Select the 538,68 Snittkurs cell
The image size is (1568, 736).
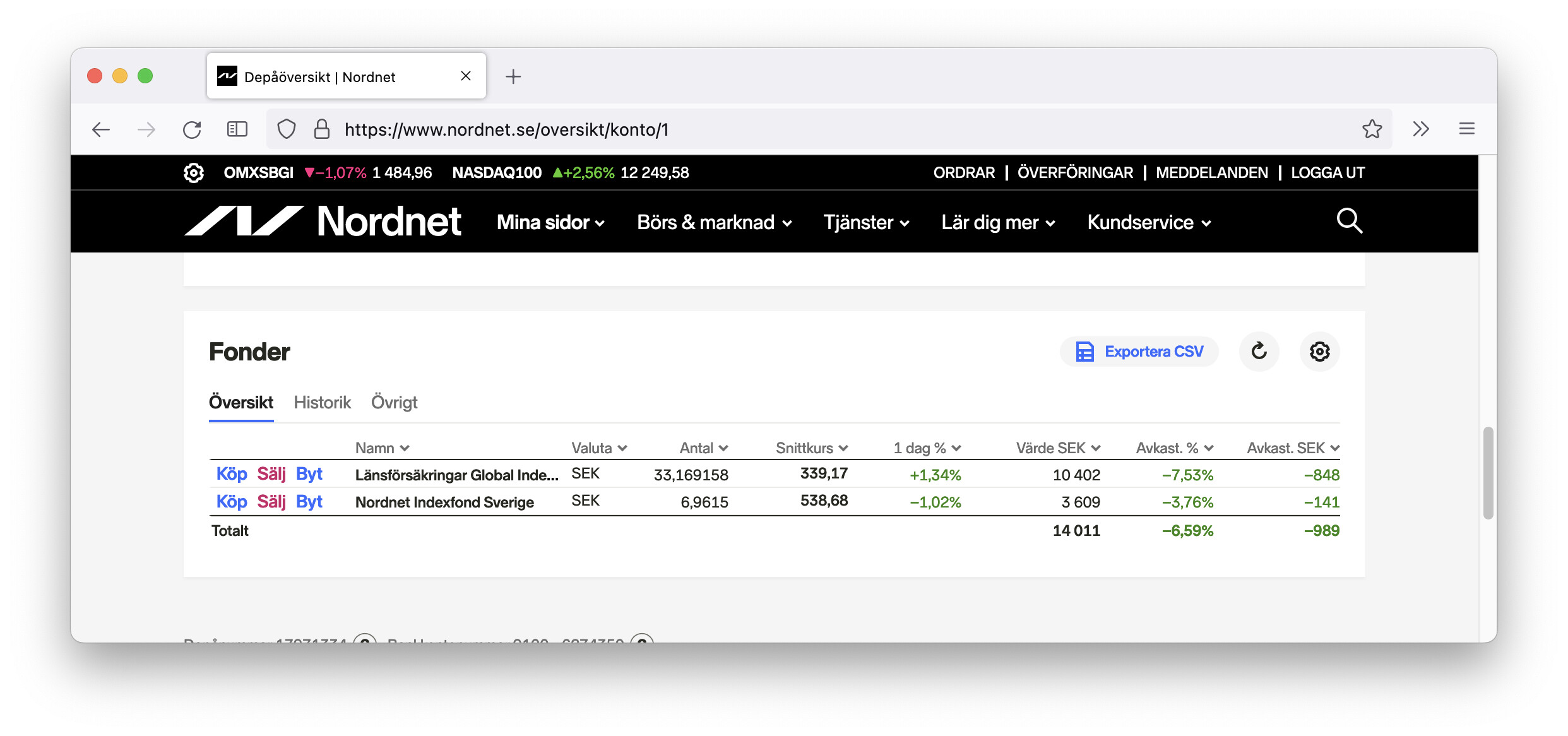[x=824, y=501]
